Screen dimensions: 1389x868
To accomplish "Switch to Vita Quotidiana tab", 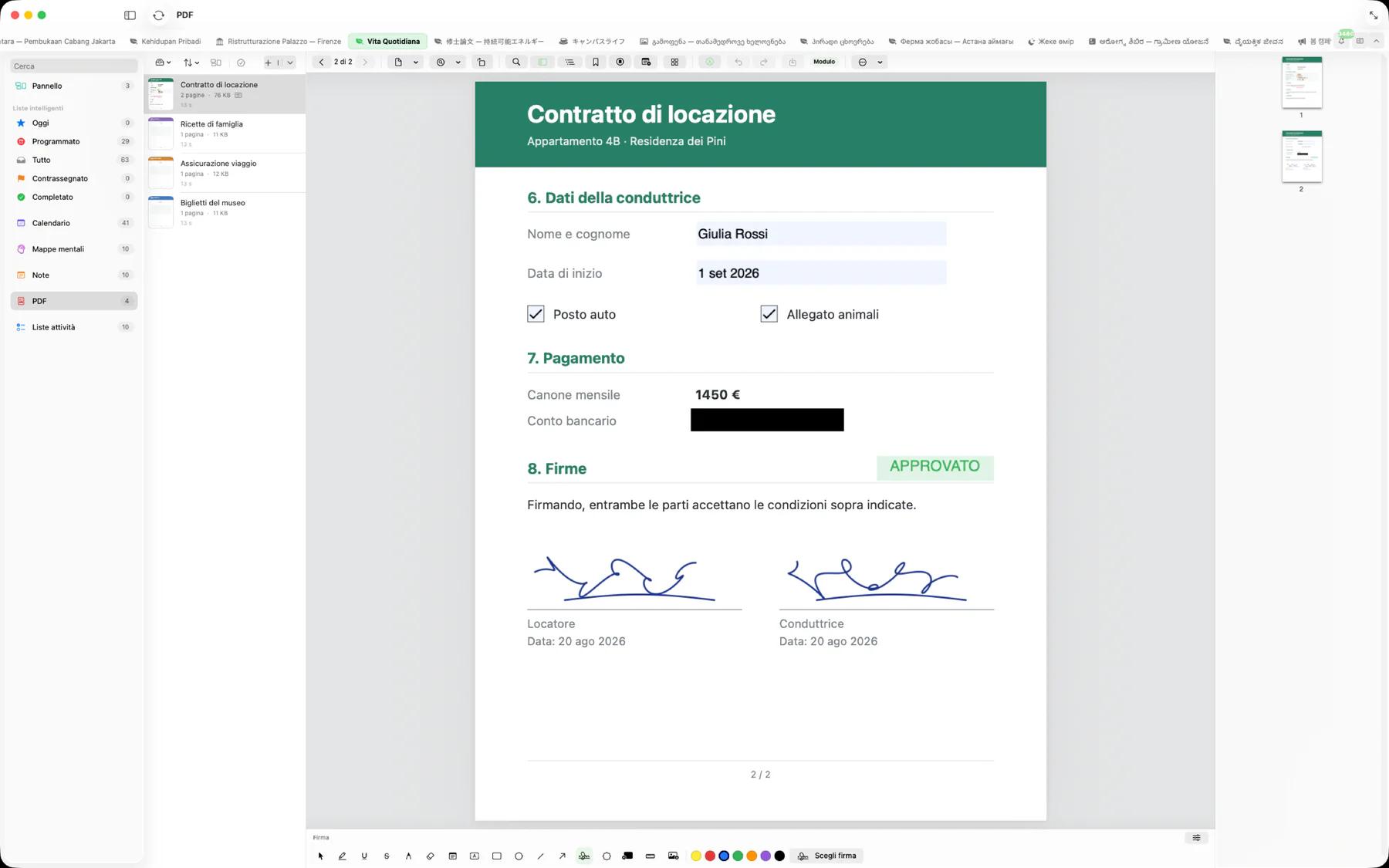I will [387, 42].
